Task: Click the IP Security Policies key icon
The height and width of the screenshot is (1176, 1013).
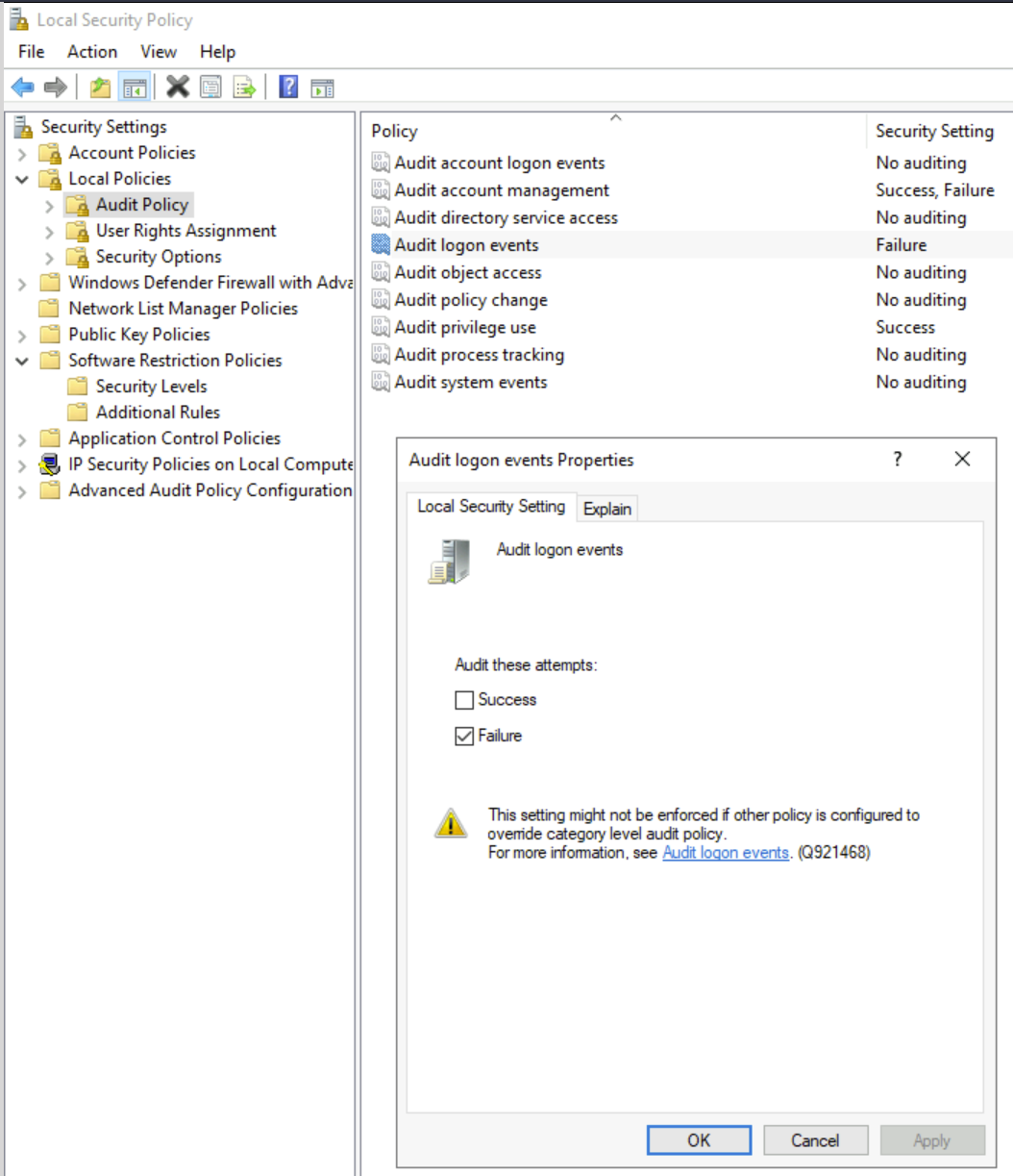Action: pyautogui.click(x=51, y=463)
